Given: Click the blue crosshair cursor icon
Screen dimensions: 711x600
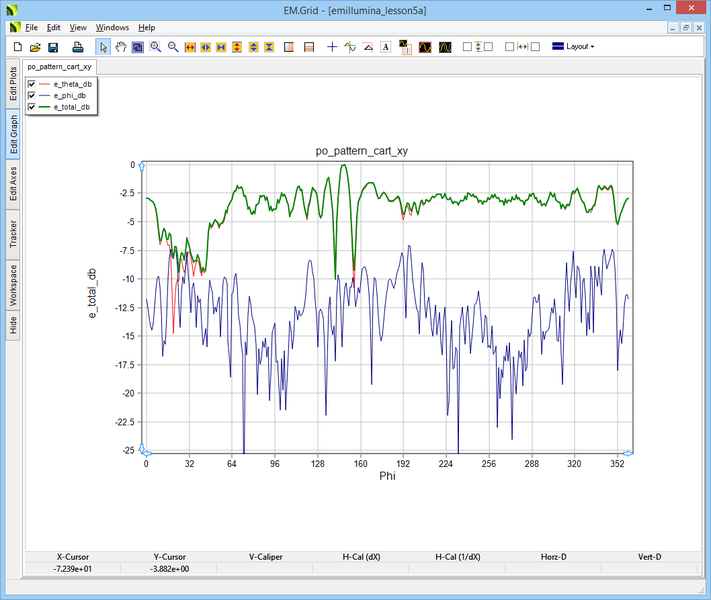Looking at the screenshot, I should (332, 47).
